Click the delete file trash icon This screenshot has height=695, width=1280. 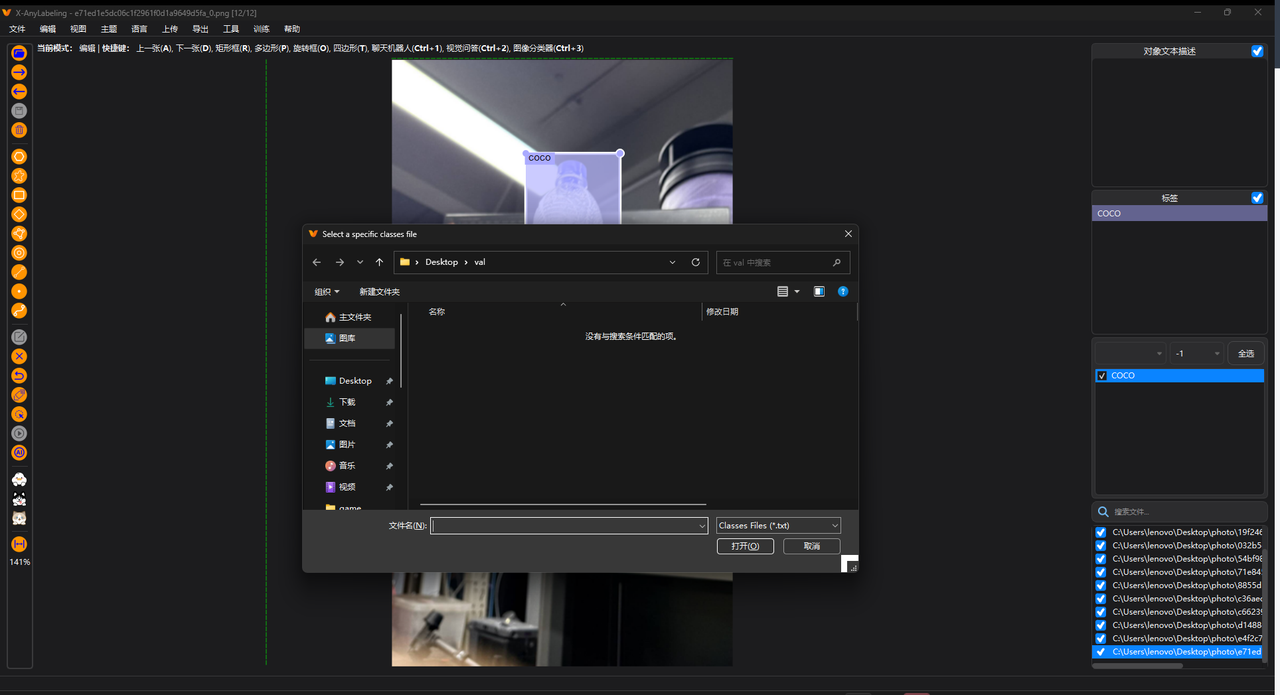coord(18,130)
